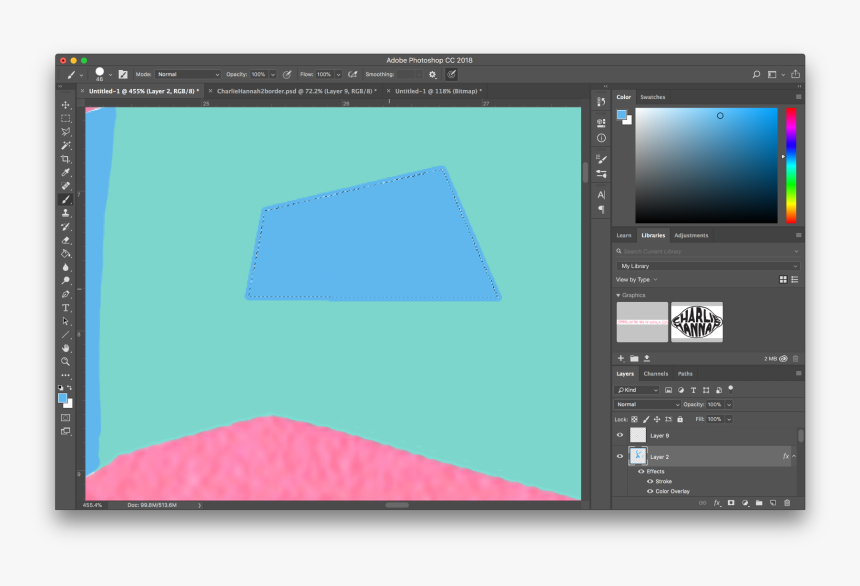Select the Move tool
The height and width of the screenshot is (586, 860).
click(x=66, y=104)
